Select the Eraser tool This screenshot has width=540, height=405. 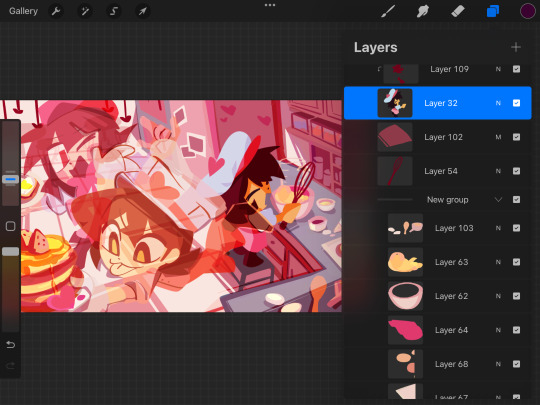[458, 11]
